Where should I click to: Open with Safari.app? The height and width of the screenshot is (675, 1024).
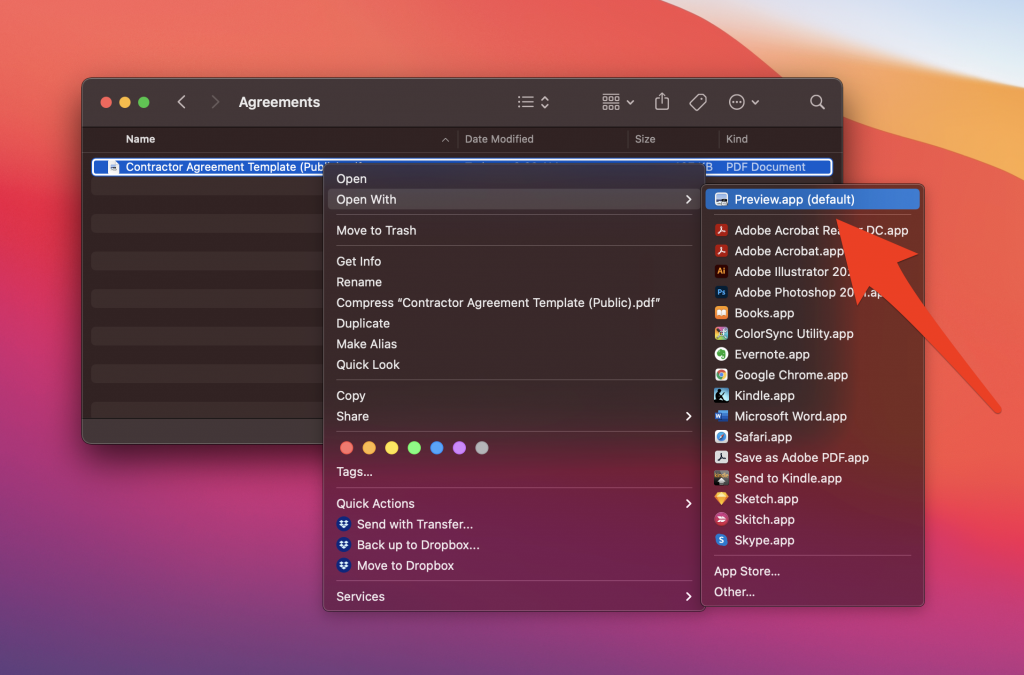click(x=812, y=437)
